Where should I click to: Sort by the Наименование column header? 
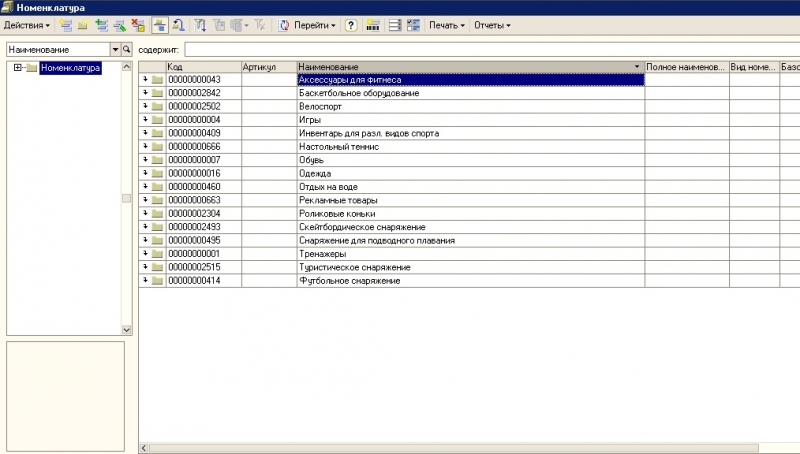(468, 67)
